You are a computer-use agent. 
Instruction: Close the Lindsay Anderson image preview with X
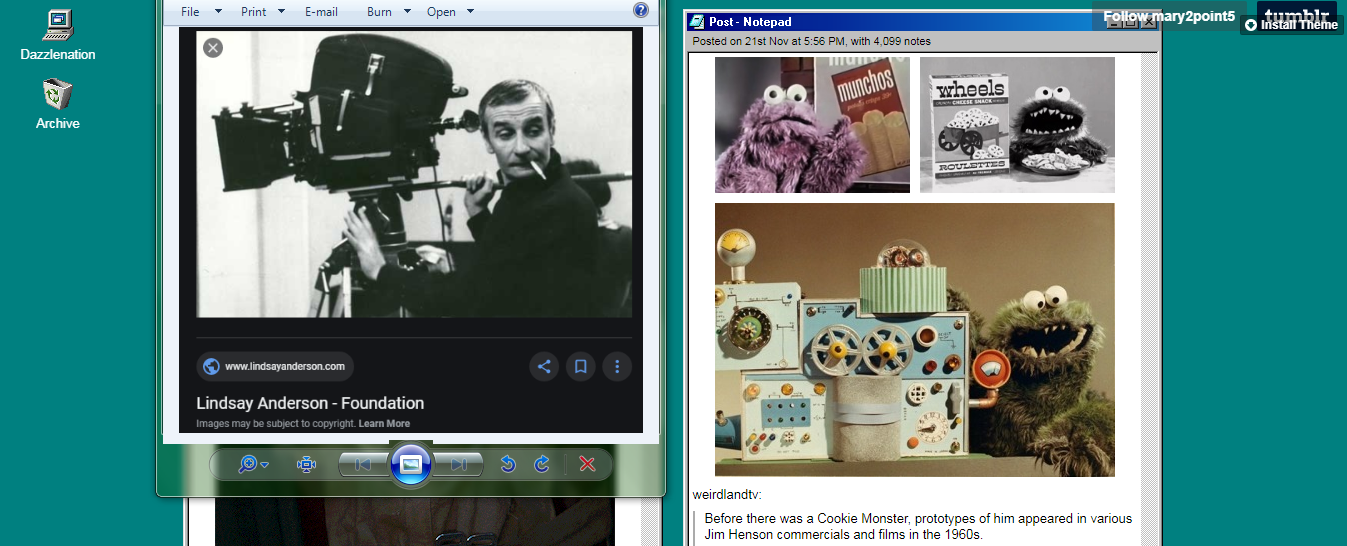(212, 47)
